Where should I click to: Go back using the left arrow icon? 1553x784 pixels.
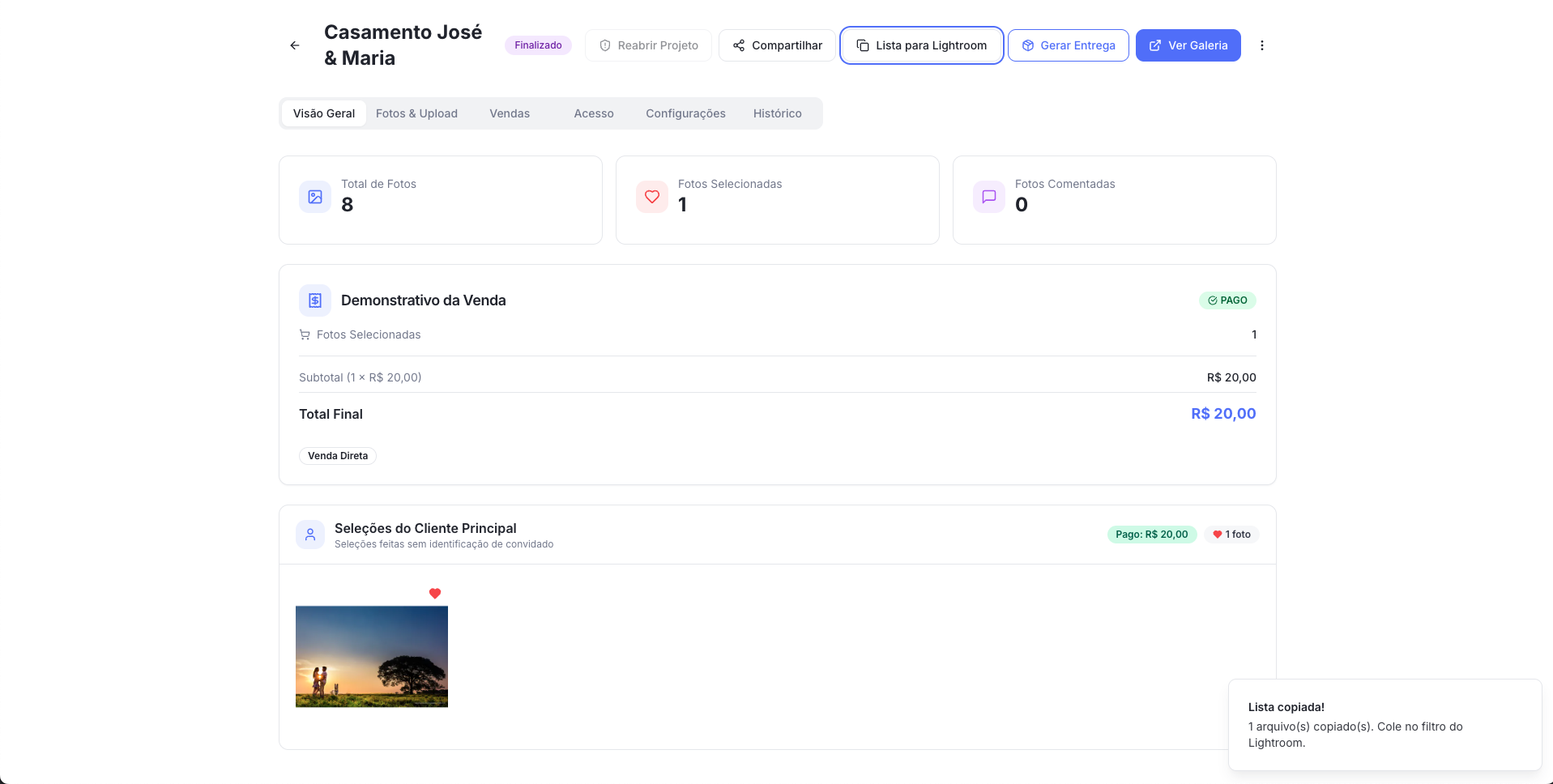pyautogui.click(x=295, y=45)
